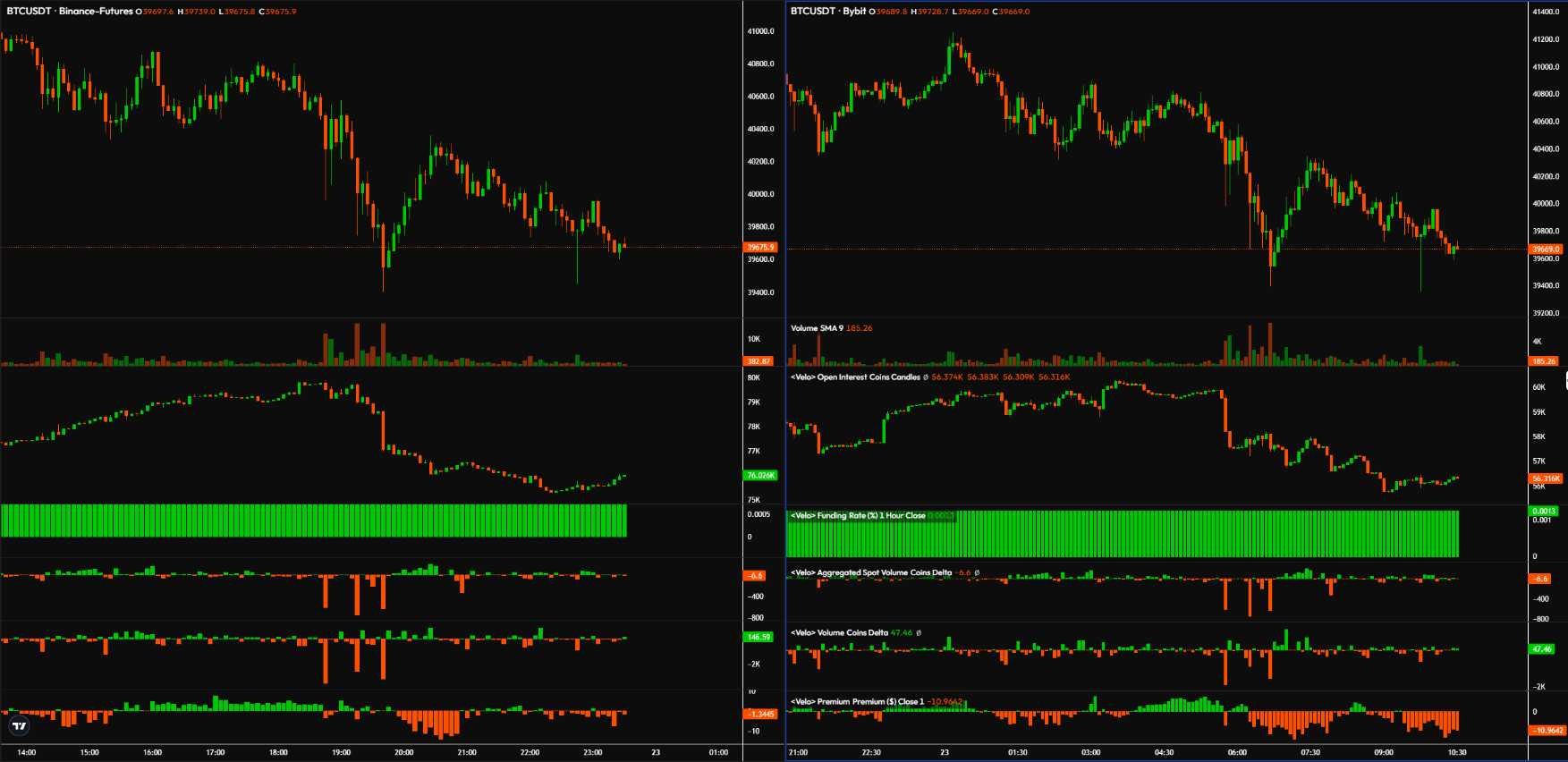
Task: Click the -1.3445 premium value label
Action: [761, 715]
